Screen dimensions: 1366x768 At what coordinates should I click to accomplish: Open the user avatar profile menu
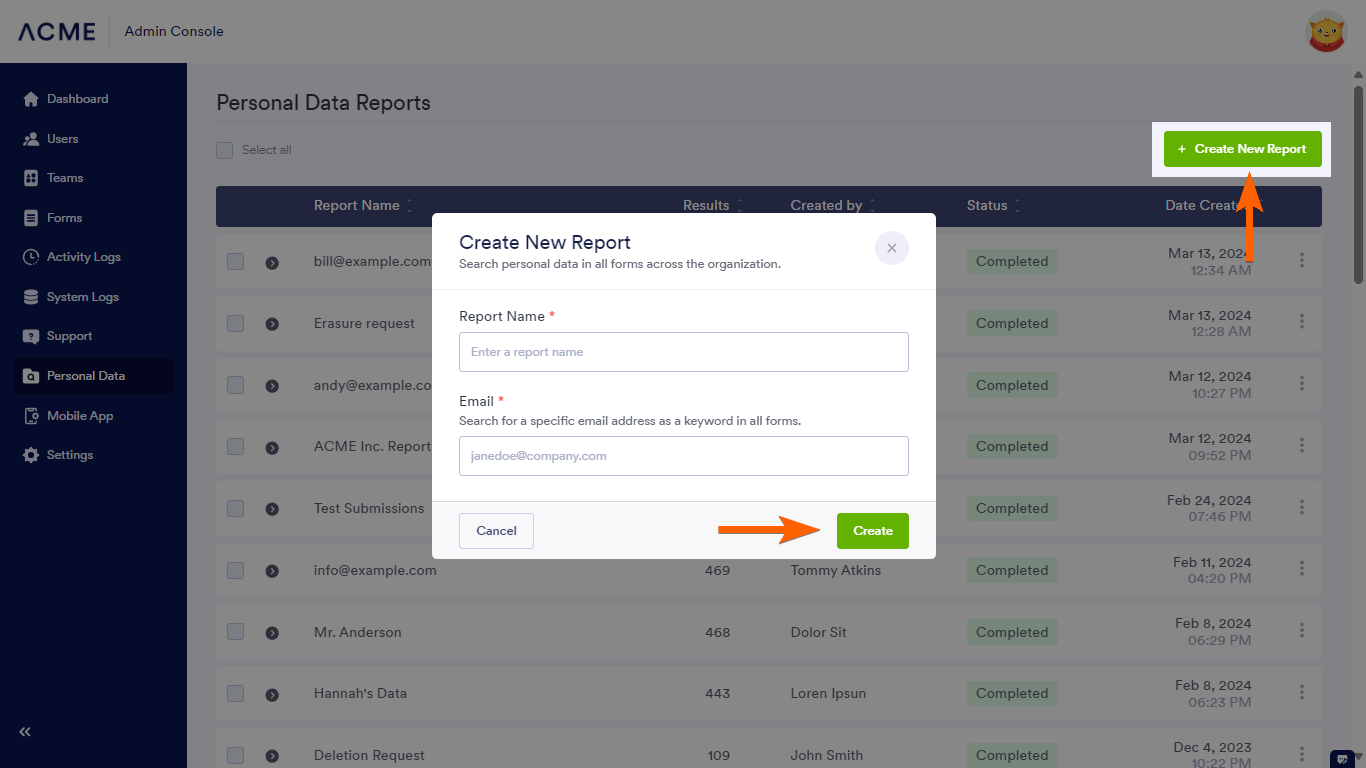[1327, 31]
